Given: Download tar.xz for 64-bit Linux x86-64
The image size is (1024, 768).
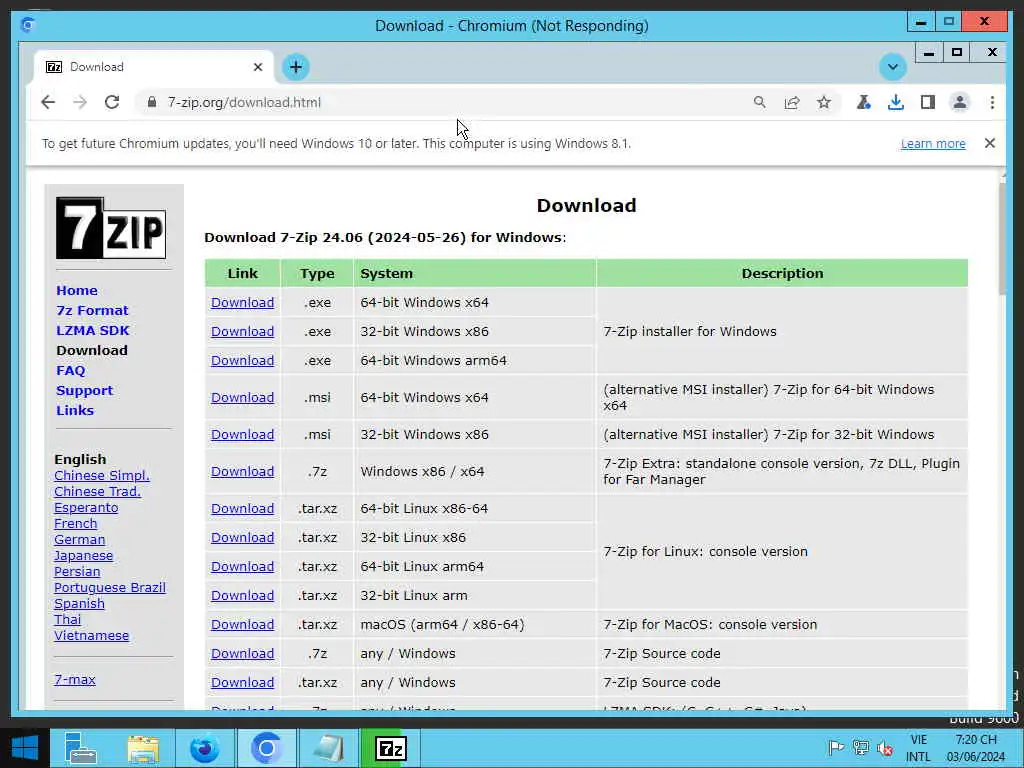Looking at the screenshot, I should pos(242,509).
